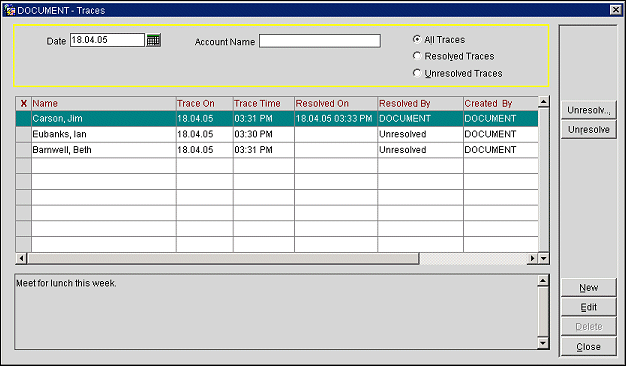Select Resolved Traces radio option
This screenshot has width=626, height=366.
pos(417,56)
